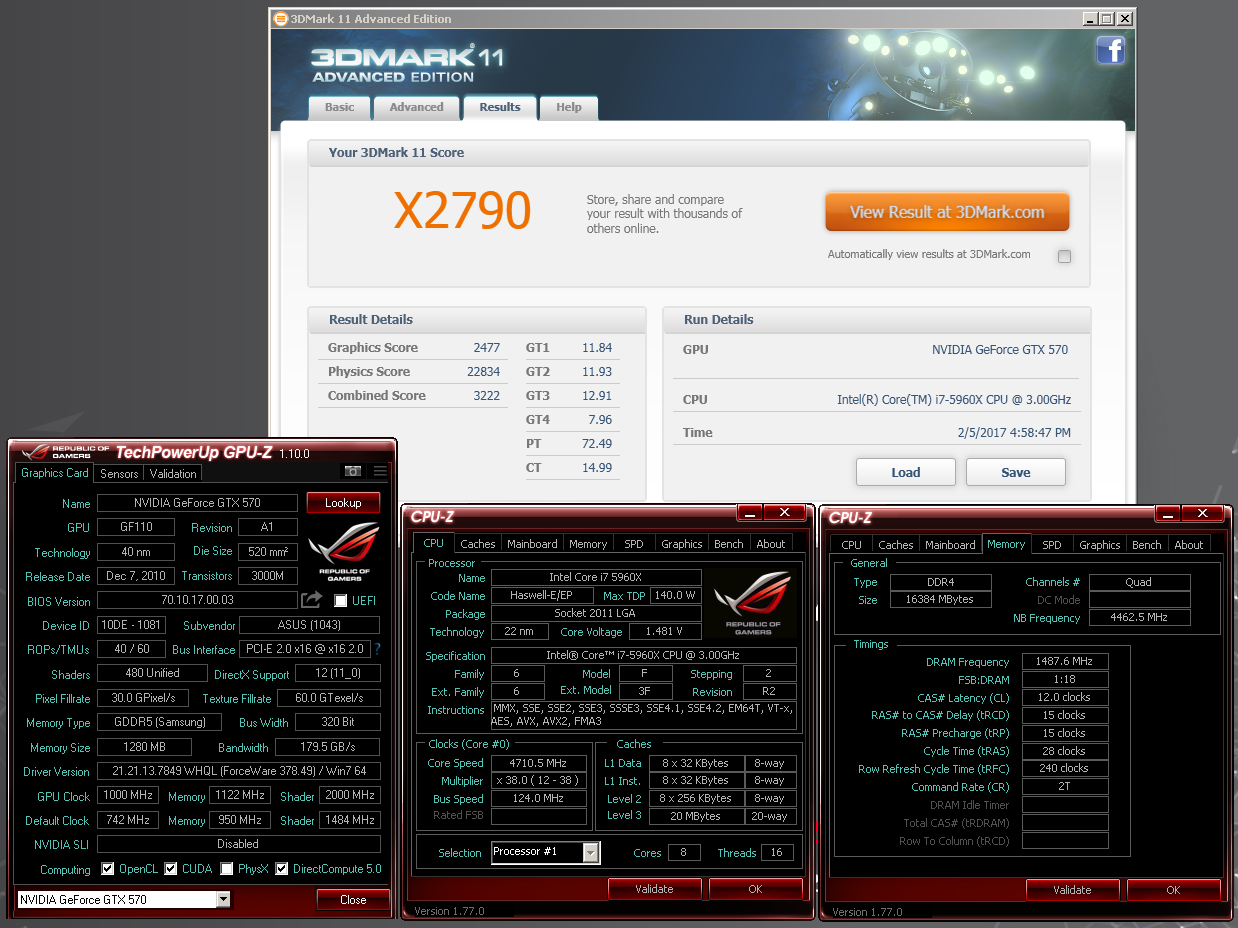Click OK in right CPU-Z memory window
This screenshot has width=1238, height=928.
click(x=1173, y=890)
